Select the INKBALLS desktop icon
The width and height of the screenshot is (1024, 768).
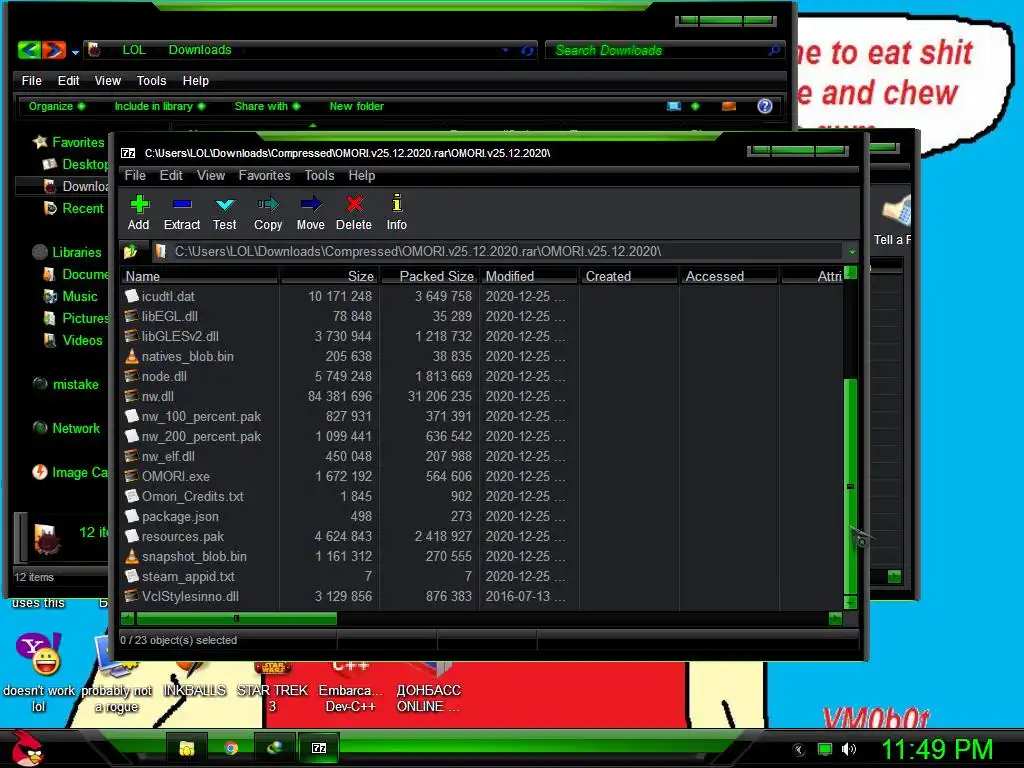195,681
